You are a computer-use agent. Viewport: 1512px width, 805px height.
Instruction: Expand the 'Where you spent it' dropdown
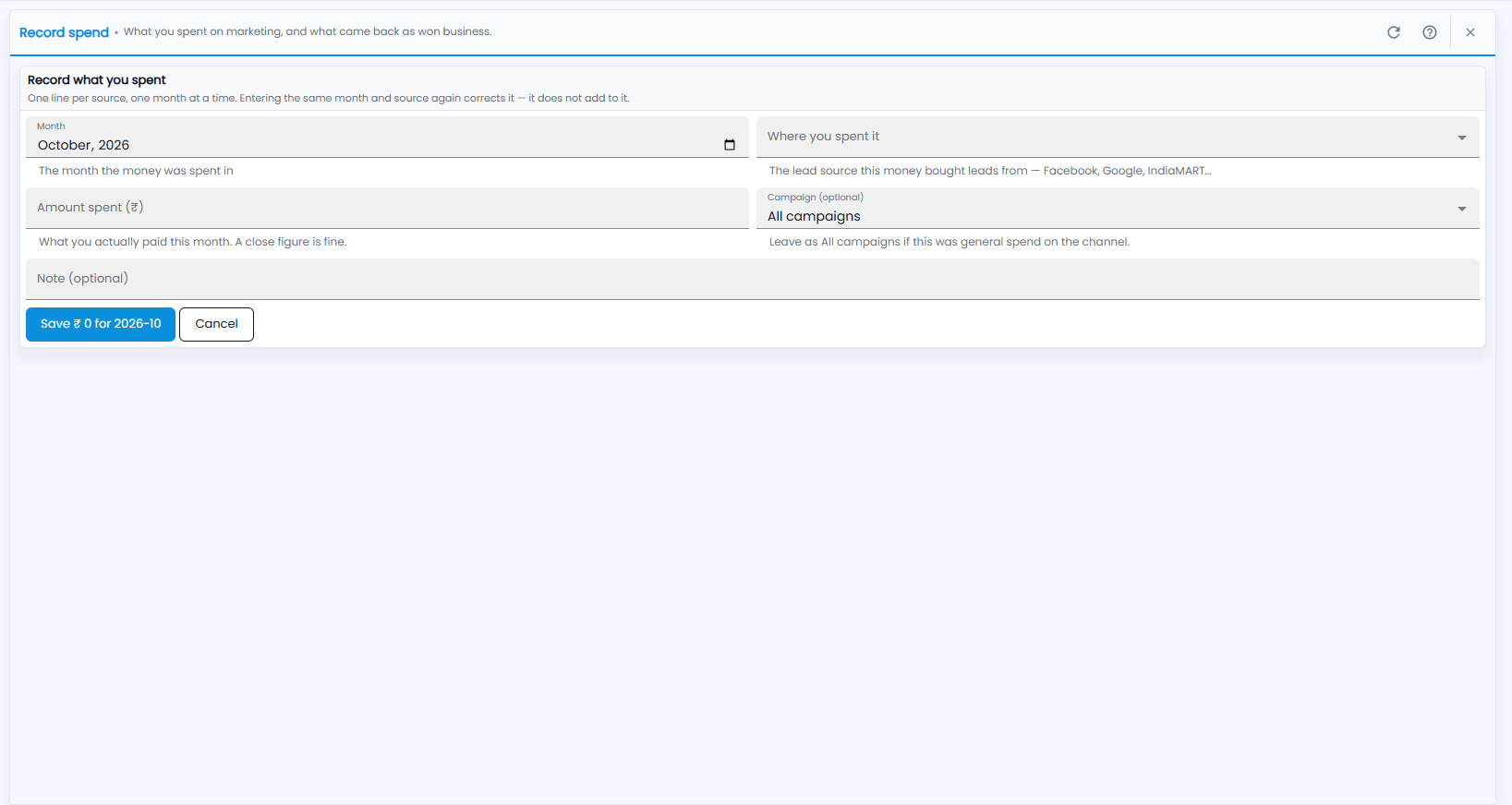1118,137
